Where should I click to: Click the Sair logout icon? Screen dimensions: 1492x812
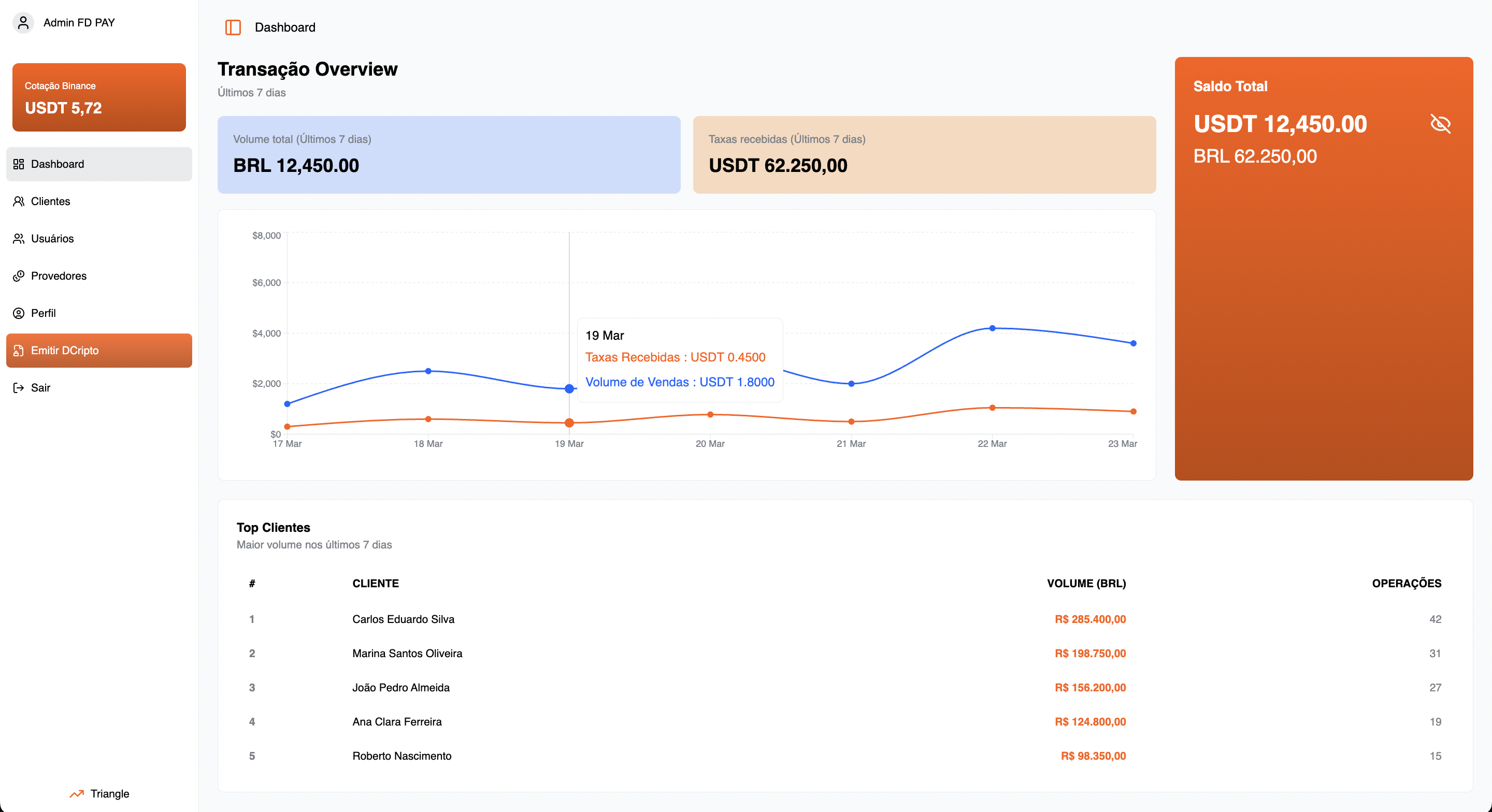tap(19, 388)
